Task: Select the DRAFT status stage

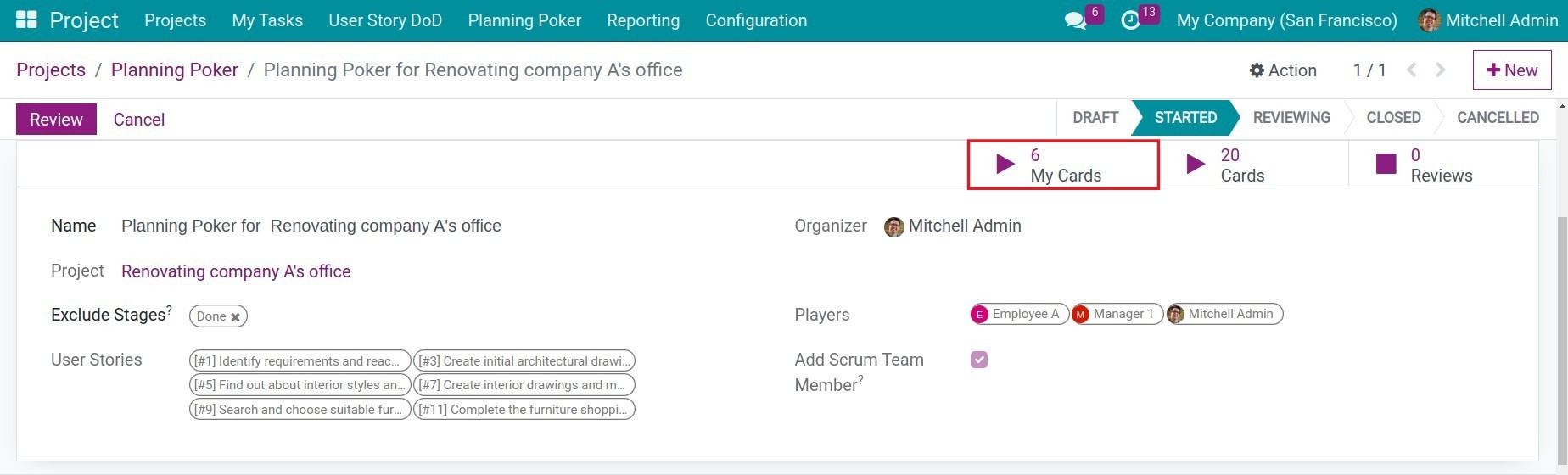Action: click(1095, 117)
